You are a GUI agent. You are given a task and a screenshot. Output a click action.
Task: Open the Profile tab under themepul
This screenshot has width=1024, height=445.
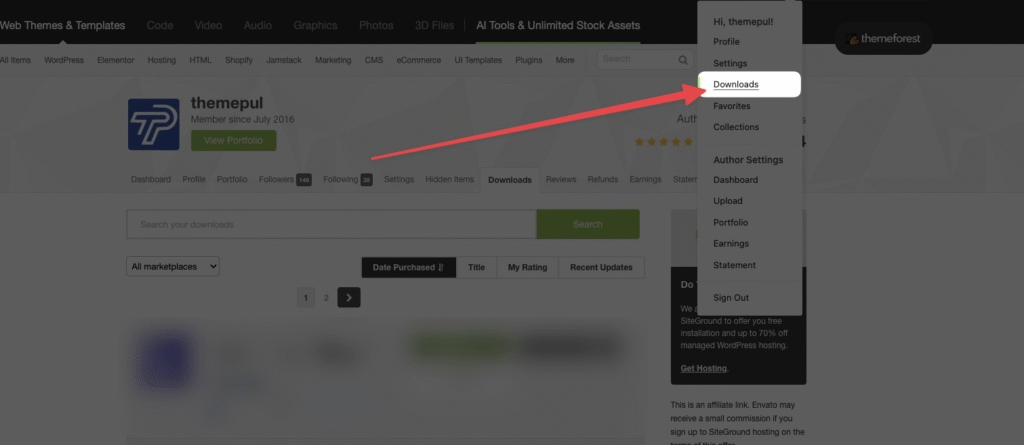(194, 179)
